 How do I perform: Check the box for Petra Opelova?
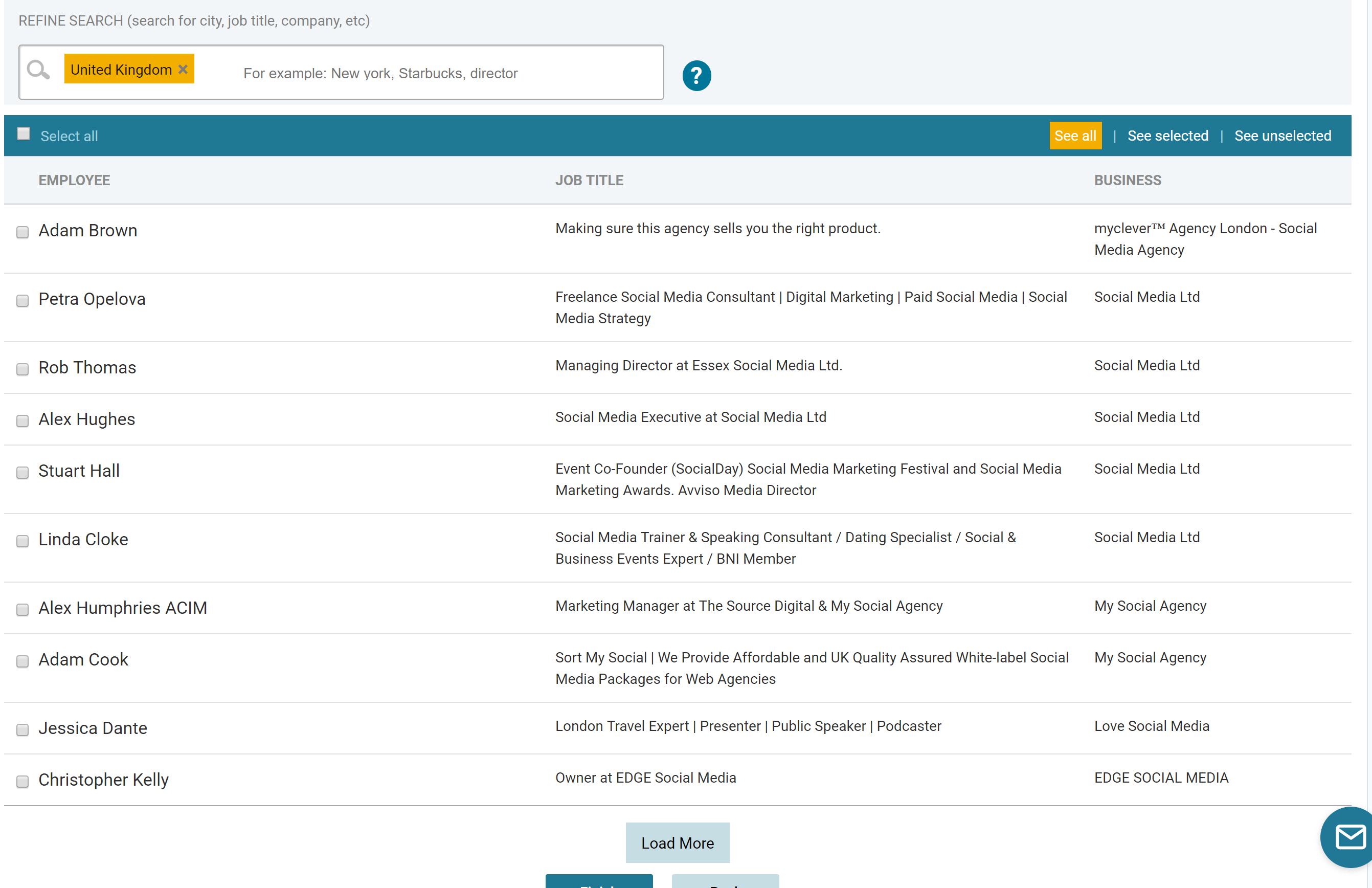23,301
